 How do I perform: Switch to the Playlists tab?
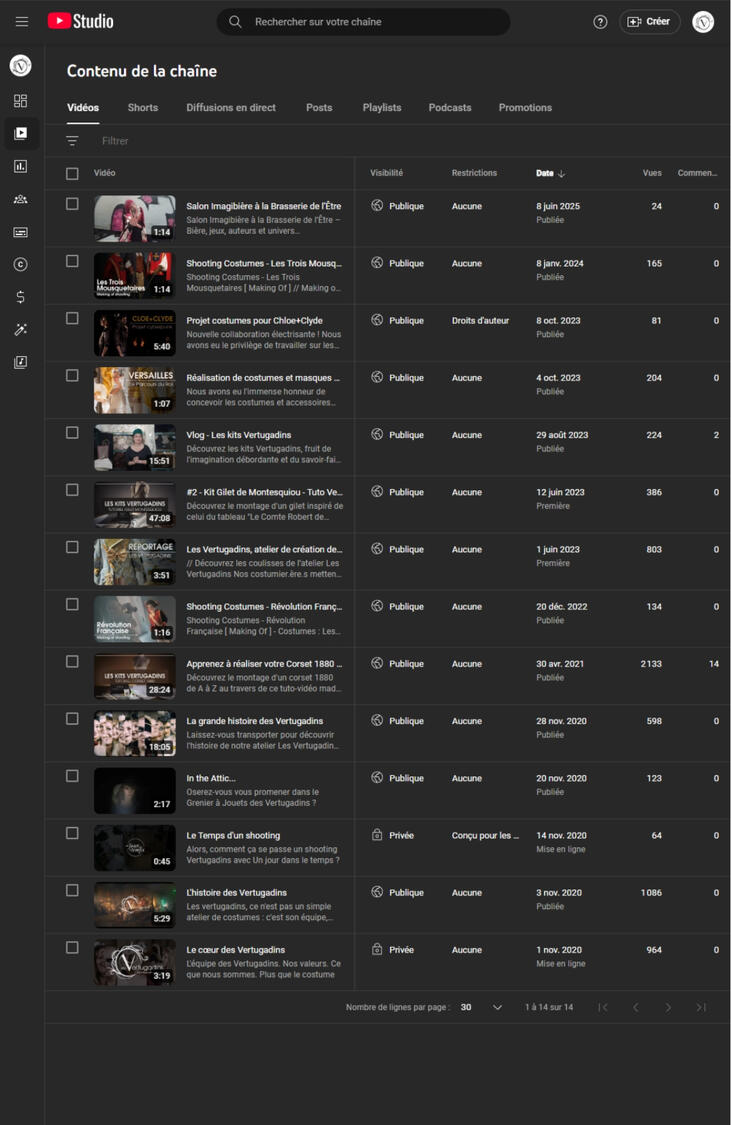click(382, 108)
